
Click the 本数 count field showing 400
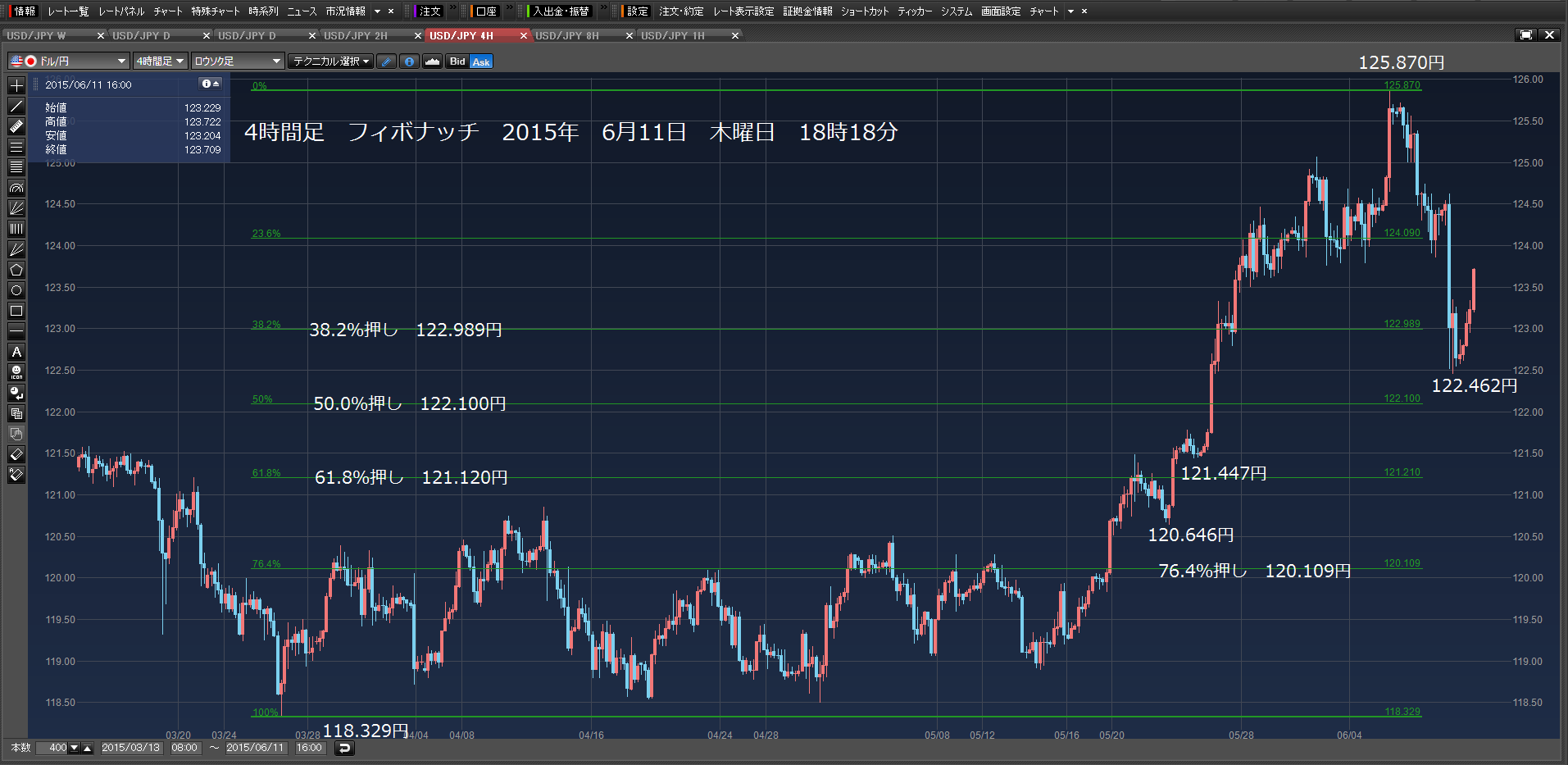[52, 748]
